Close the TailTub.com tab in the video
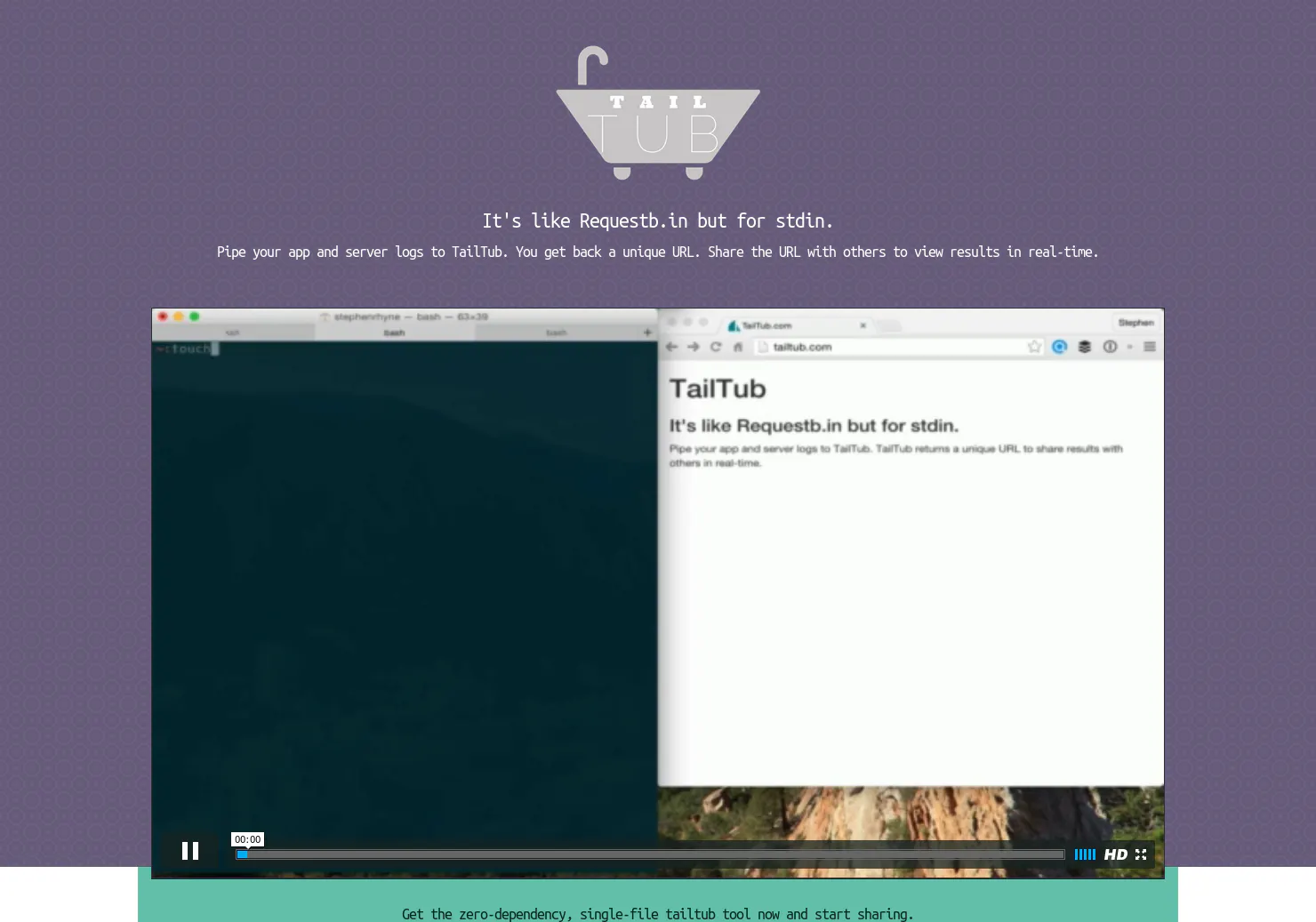Screen dimensions: 1316x922 click(x=863, y=325)
